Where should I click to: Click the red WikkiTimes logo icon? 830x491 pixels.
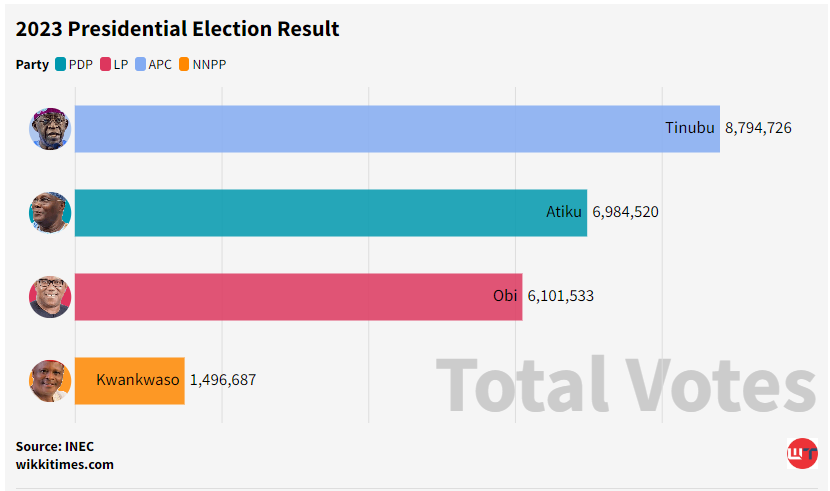point(802,454)
